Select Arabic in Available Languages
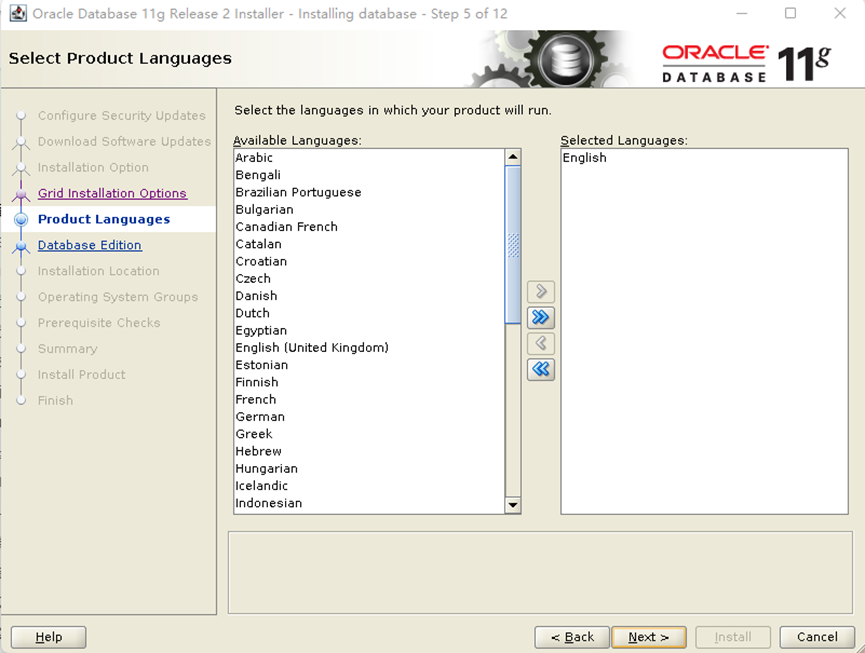This screenshot has width=865, height=653. [369, 158]
